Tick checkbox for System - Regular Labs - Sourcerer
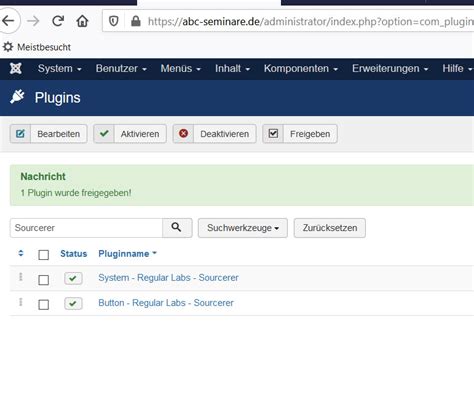 point(44,280)
